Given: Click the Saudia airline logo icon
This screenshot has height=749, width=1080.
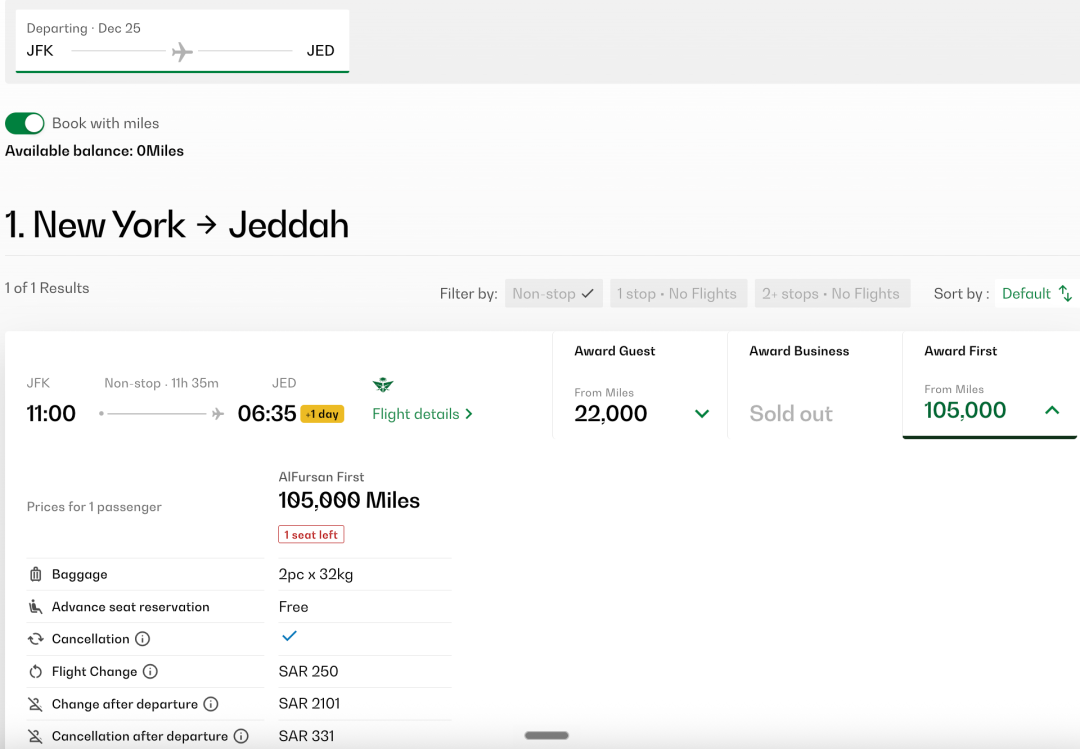Looking at the screenshot, I should coord(383,384).
